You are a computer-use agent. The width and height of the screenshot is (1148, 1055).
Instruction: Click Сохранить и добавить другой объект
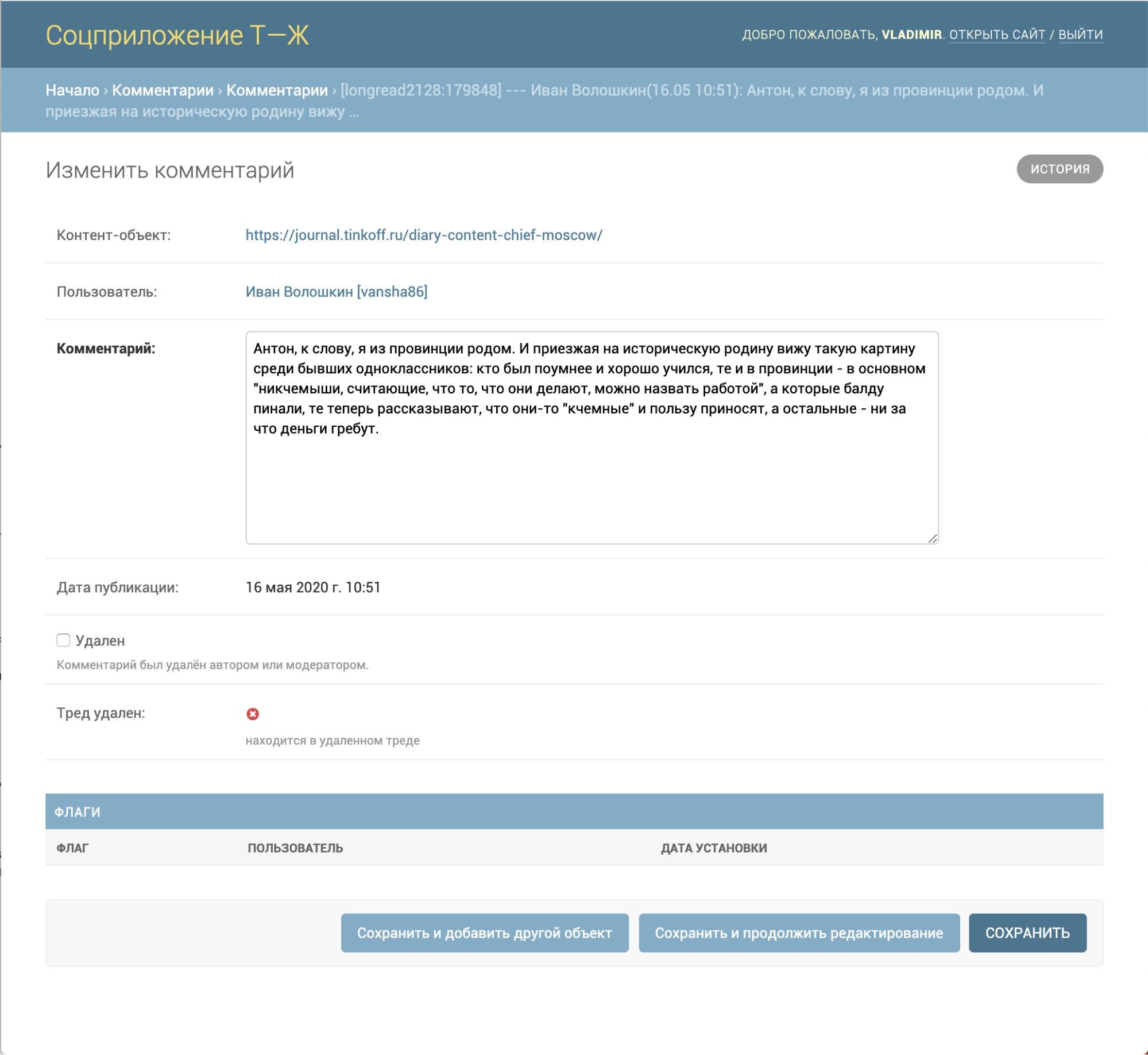[485, 933]
